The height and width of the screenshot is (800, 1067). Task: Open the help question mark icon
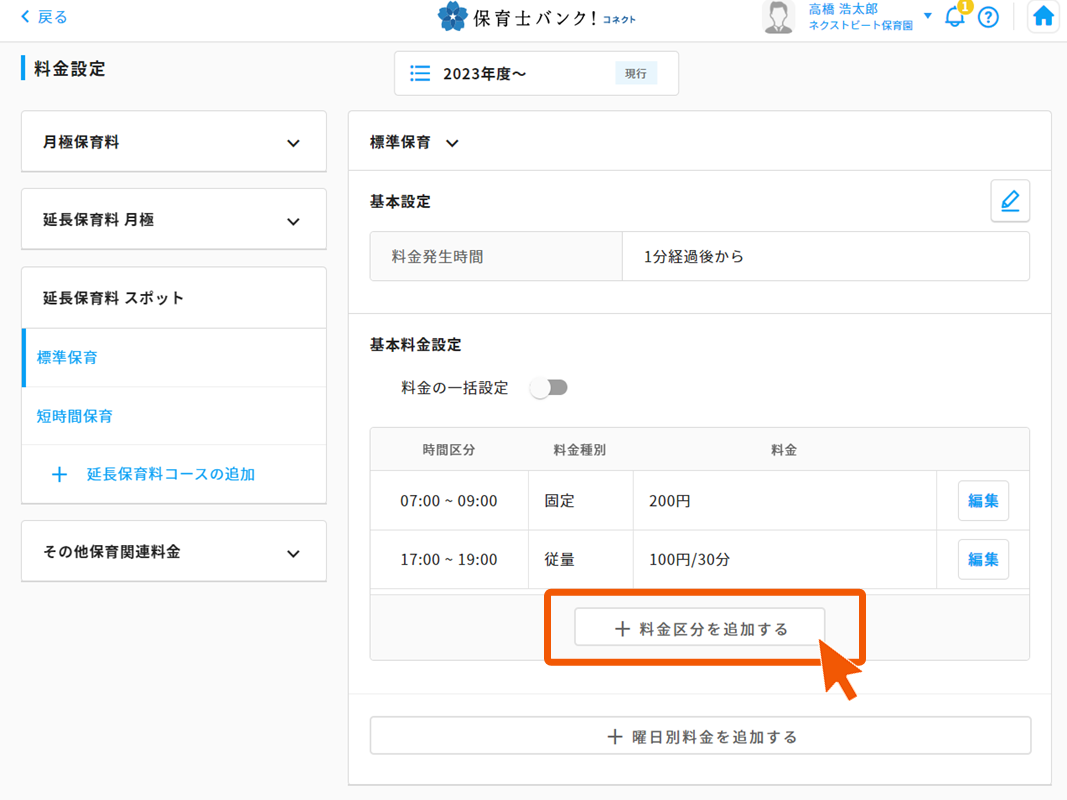988,17
